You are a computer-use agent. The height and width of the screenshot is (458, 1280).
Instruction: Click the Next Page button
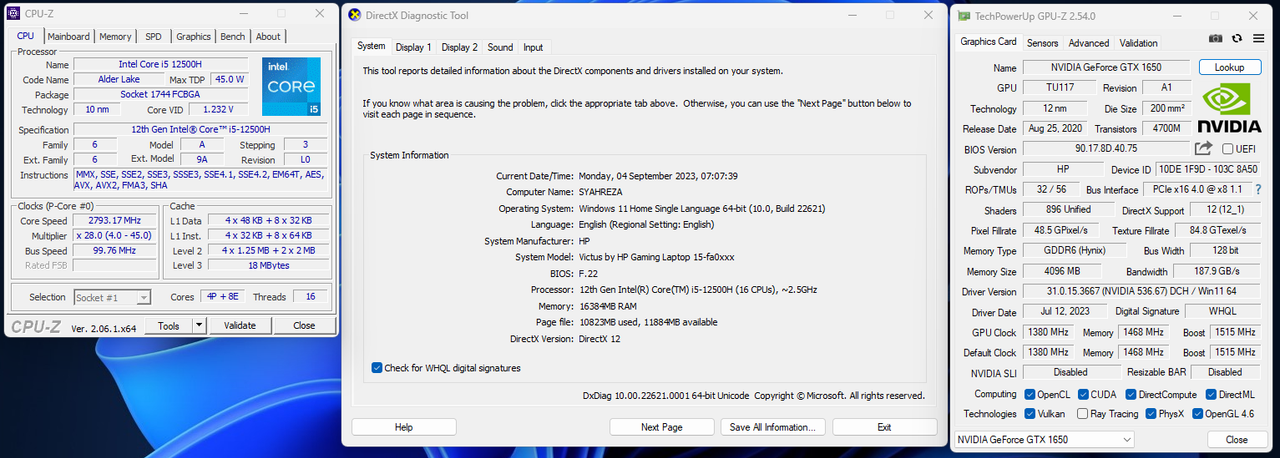(661, 427)
